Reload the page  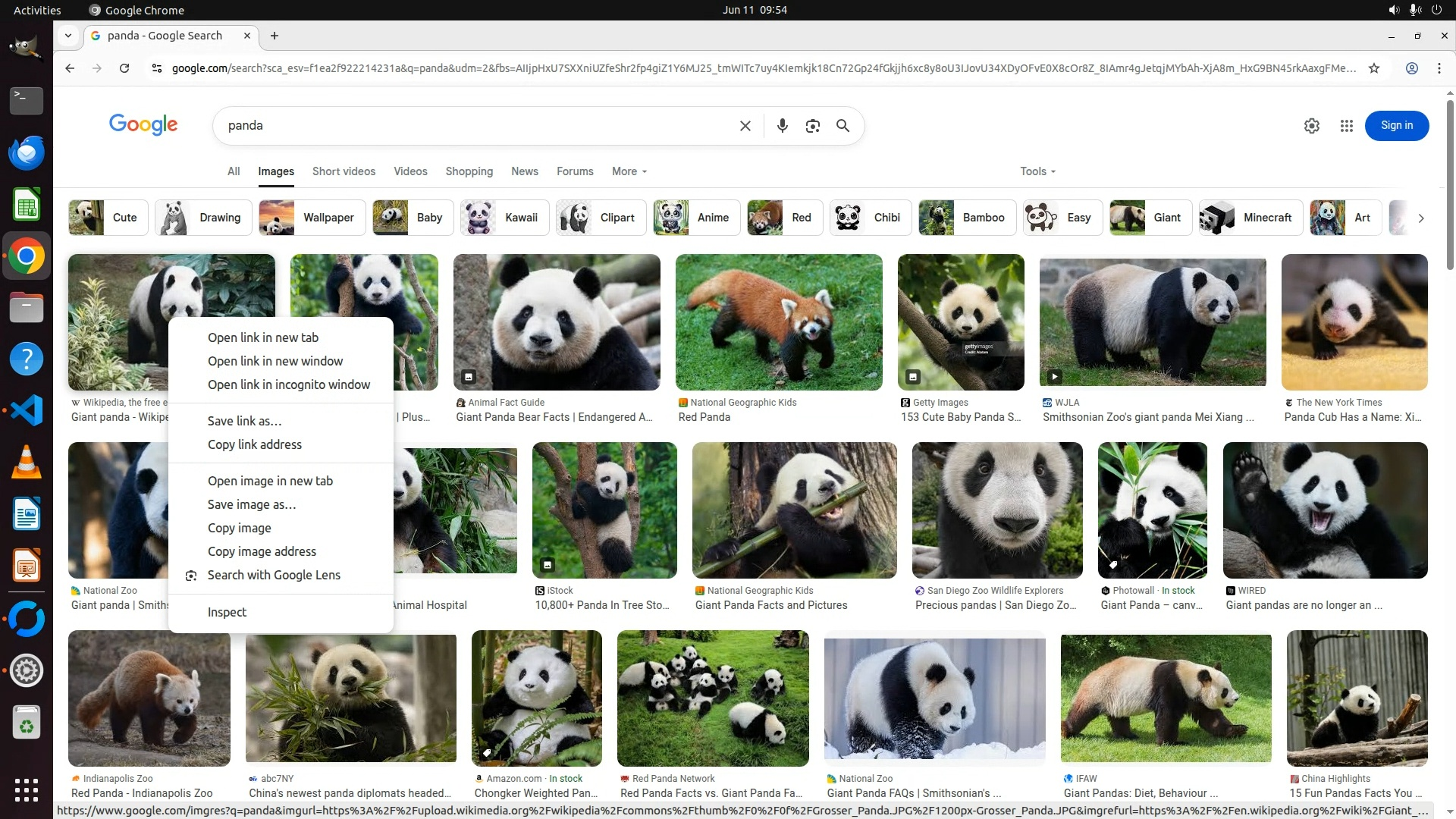tap(124, 68)
